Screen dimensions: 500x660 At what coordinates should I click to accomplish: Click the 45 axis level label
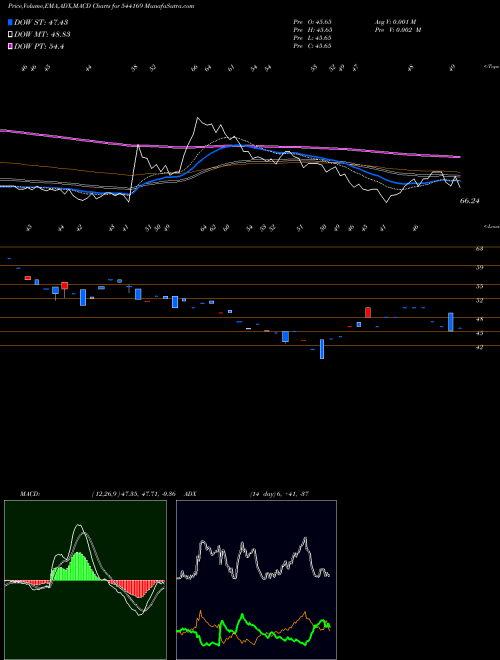tap(479, 333)
